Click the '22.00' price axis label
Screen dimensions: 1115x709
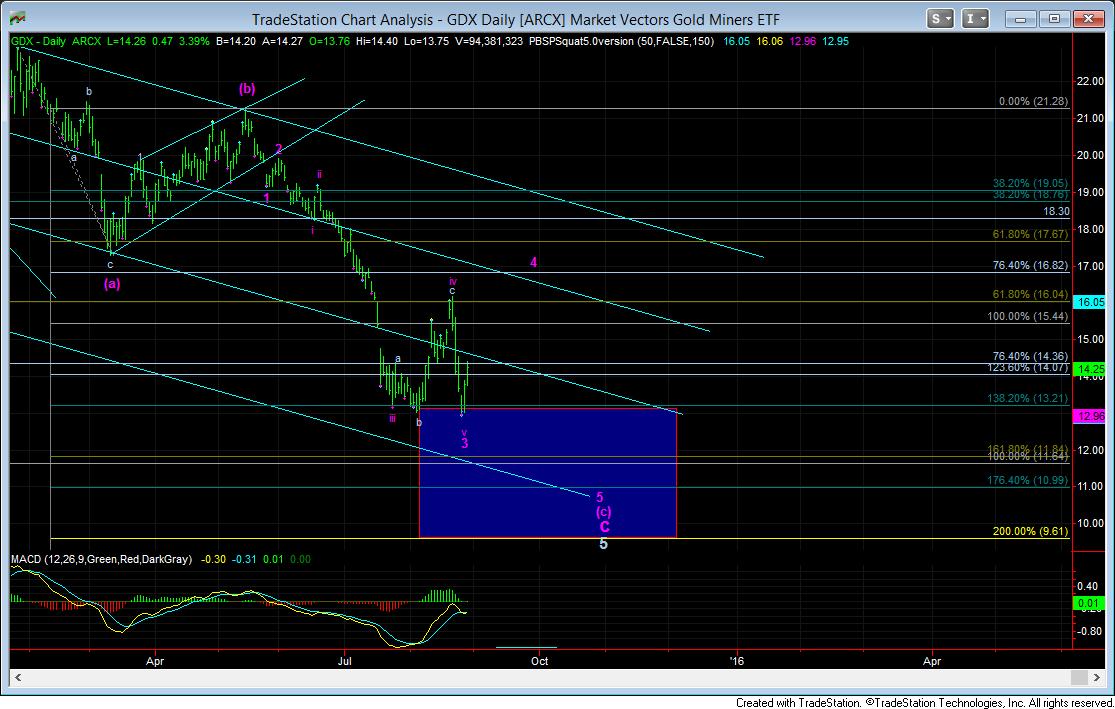1090,81
